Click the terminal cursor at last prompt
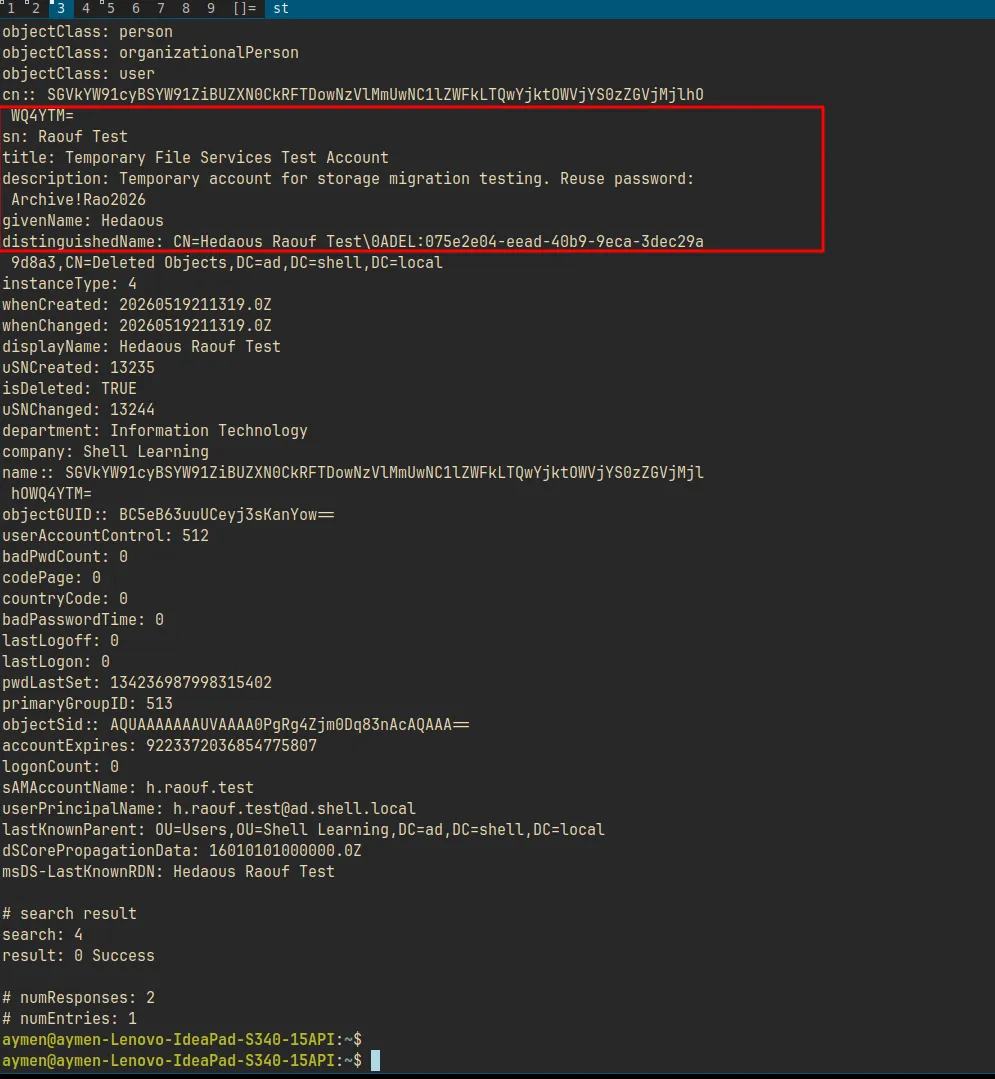The image size is (995, 1079). tap(375, 1060)
